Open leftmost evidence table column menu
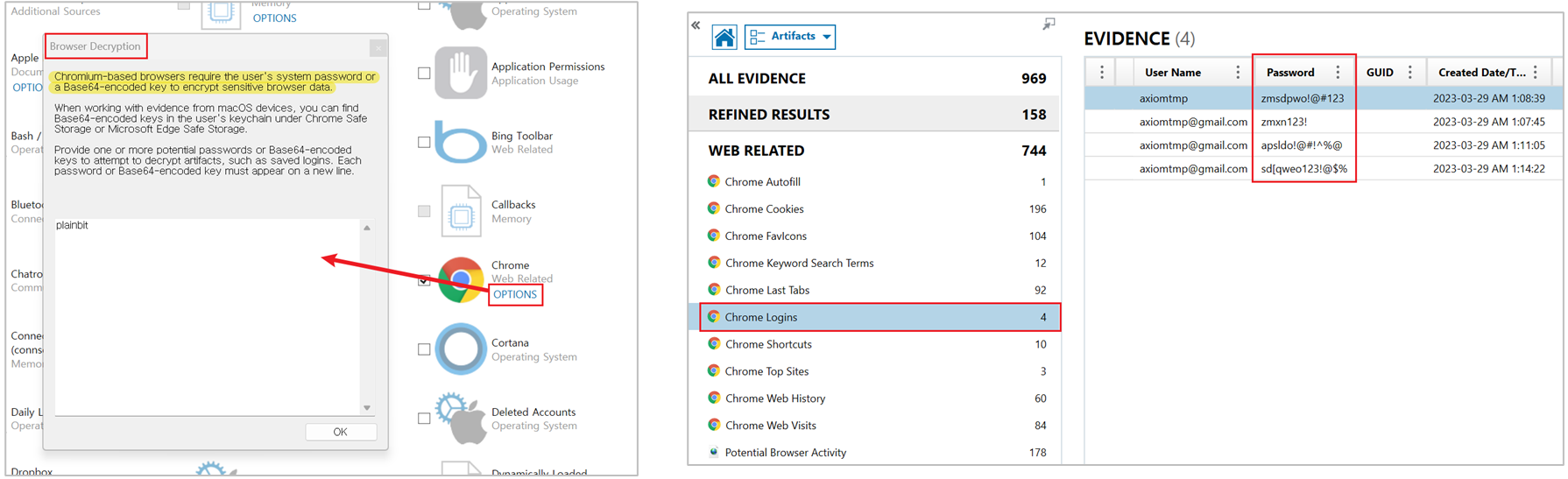Image resolution: width=1568 pixels, height=479 pixels. (x=1102, y=73)
